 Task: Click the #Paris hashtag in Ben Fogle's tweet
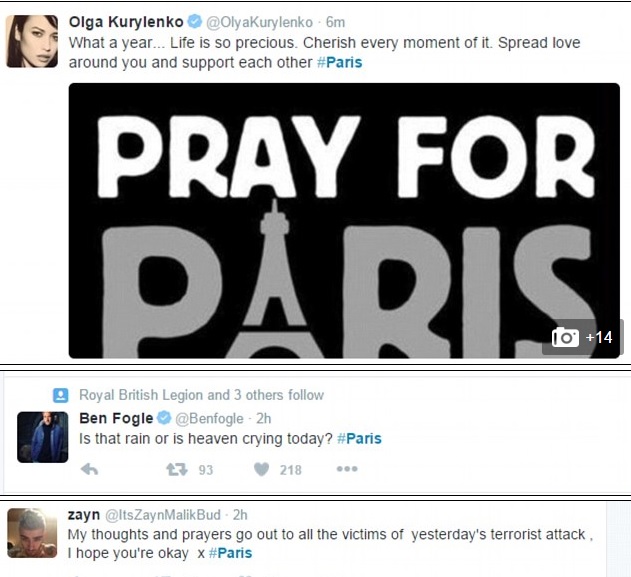[359, 438]
